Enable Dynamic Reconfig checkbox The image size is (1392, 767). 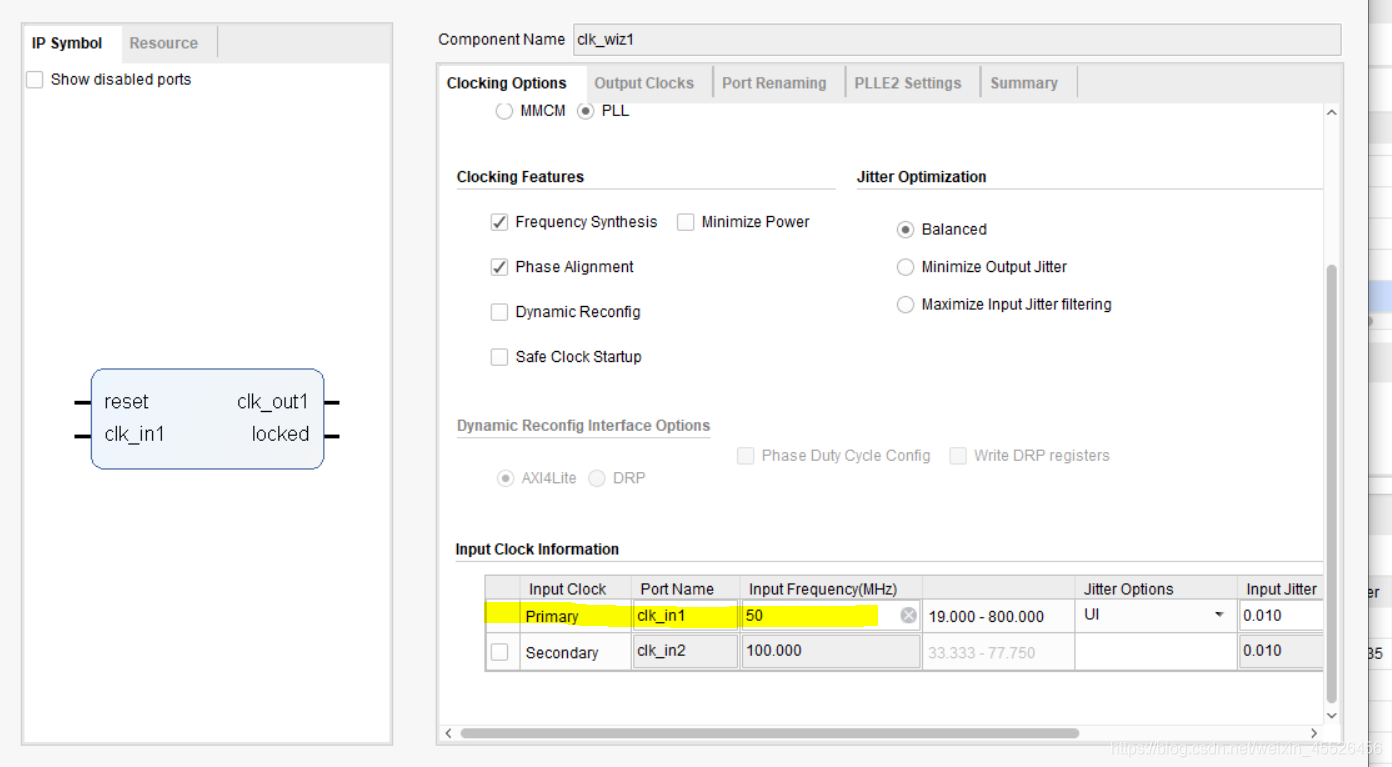[x=499, y=312]
